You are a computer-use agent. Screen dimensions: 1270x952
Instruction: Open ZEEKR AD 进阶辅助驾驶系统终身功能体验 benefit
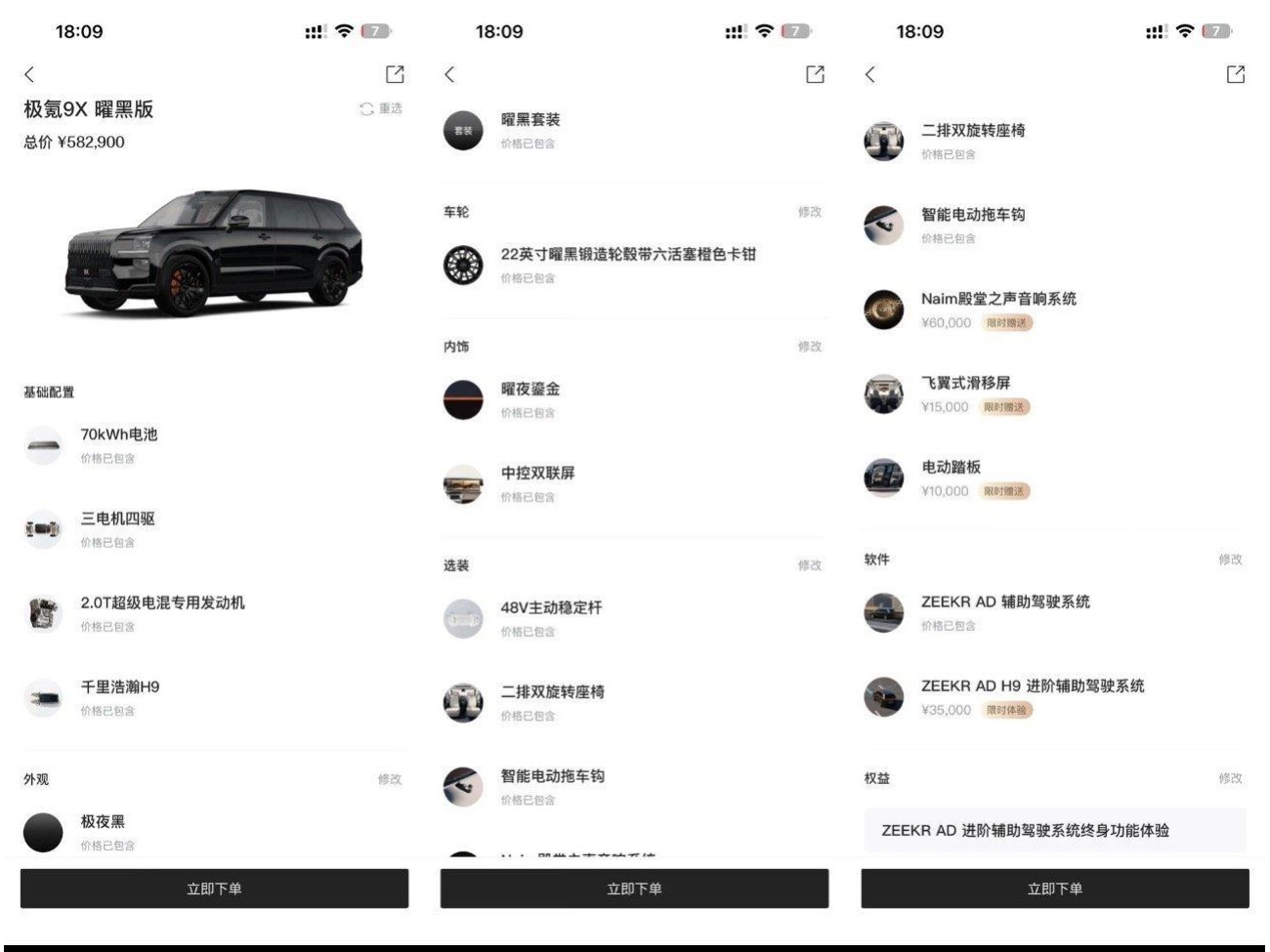click(x=1055, y=830)
